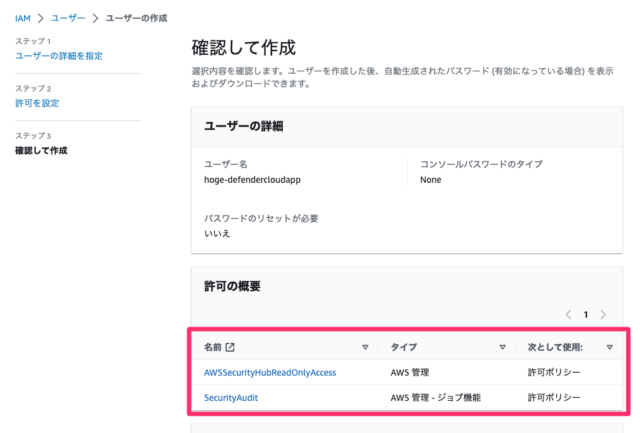Click the sort triangle in 次として使用 column
The width and height of the screenshot is (640, 433).
pyautogui.click(x=609, y=347)
